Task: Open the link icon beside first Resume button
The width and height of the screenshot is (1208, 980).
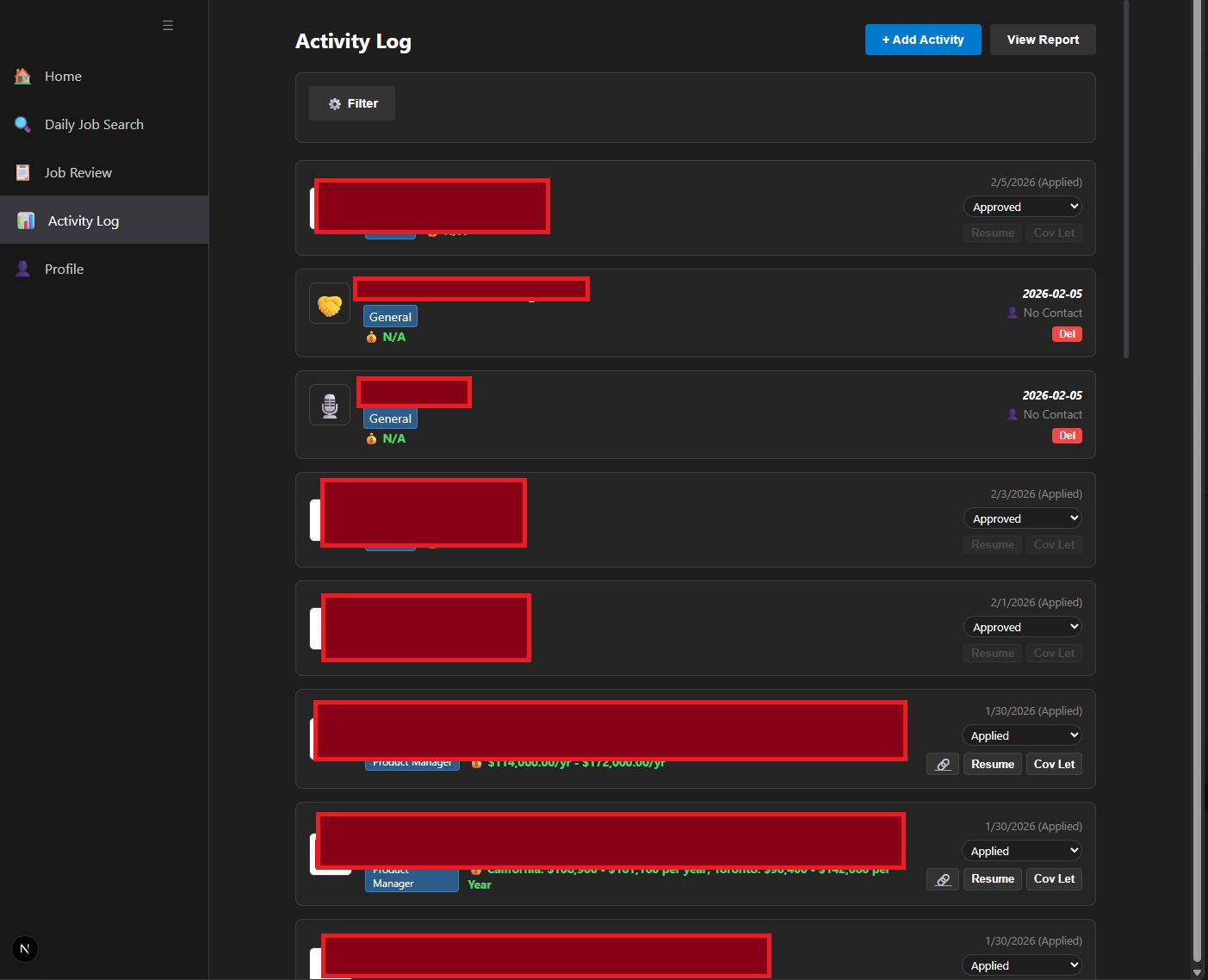Action: coord(943,765)
